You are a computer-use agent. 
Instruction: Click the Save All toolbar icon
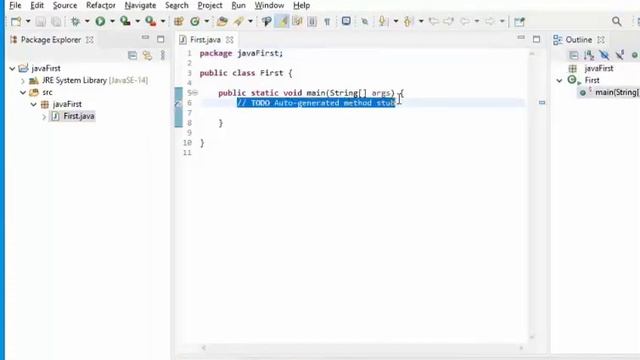click(56, 21)
